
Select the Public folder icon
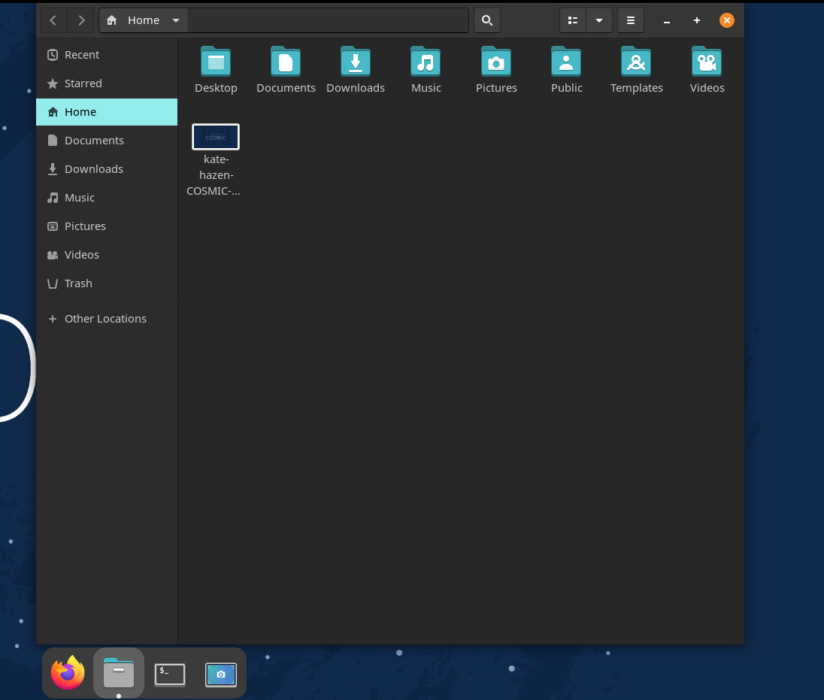point(566,62)
